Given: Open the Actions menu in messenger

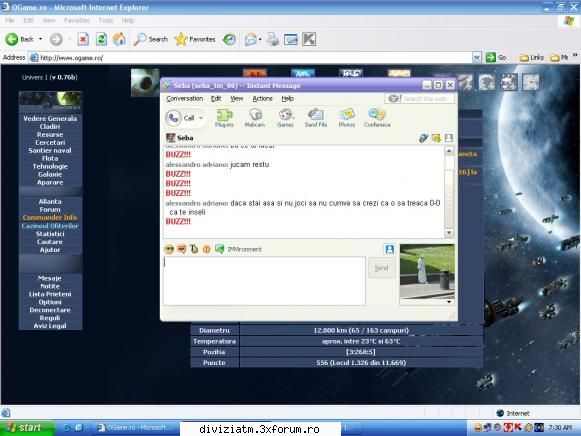Looking at the screenshot, I should coord(262,99).
